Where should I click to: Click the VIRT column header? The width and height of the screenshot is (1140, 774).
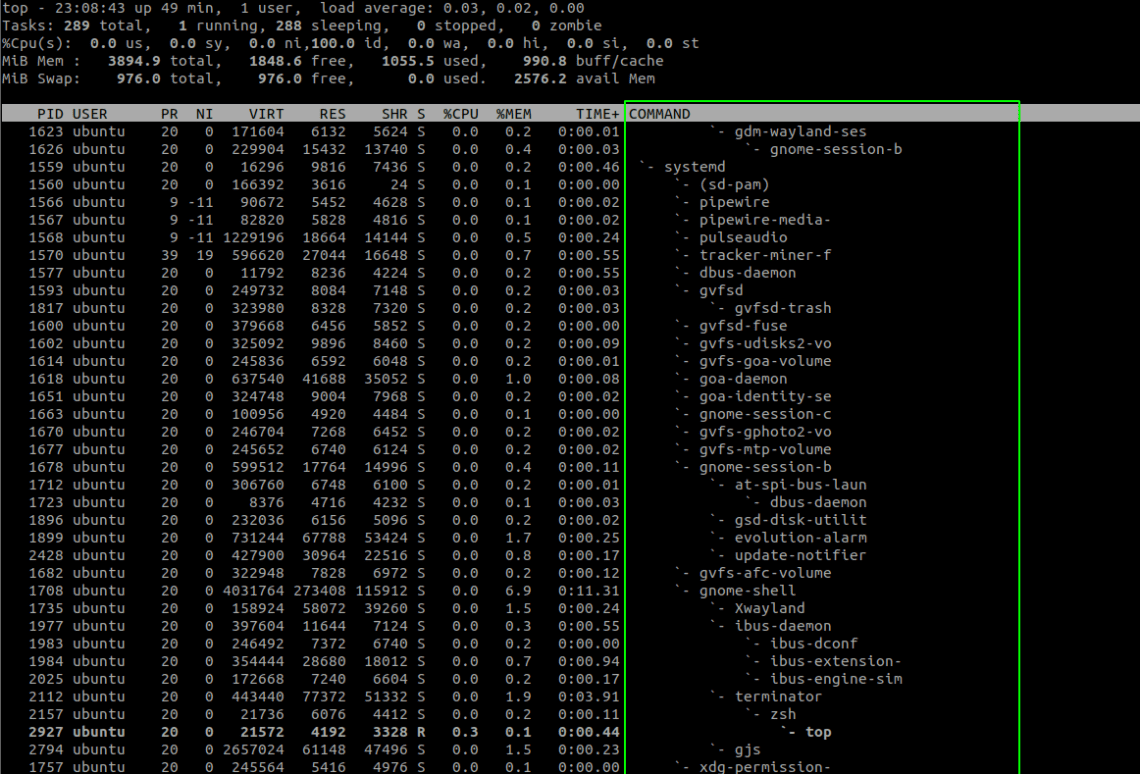click(x=266, y=114)
